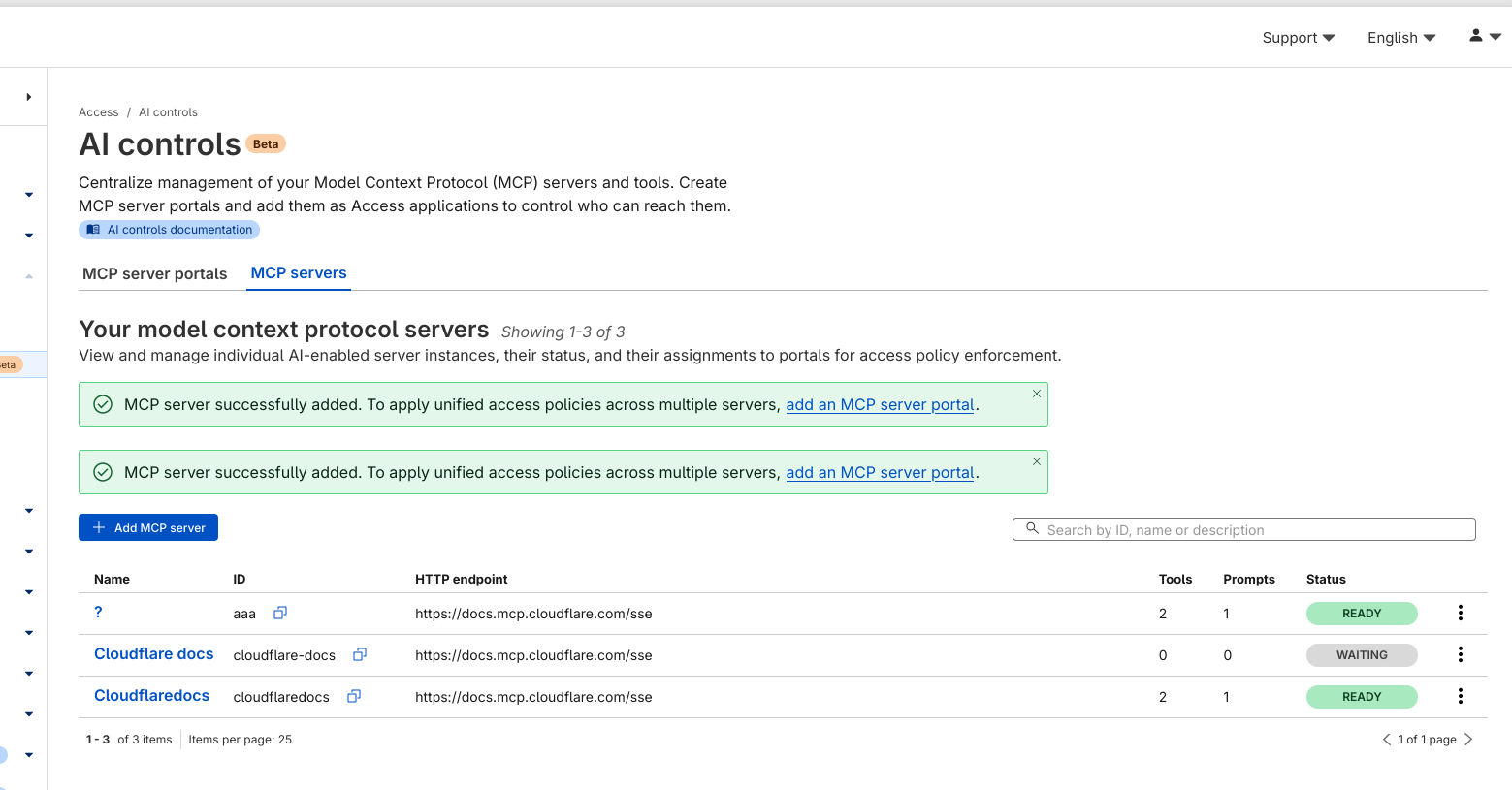Copy the cloudflaredocs server ID
This screenshot has height=790, width=1512.
coord(354,696)
